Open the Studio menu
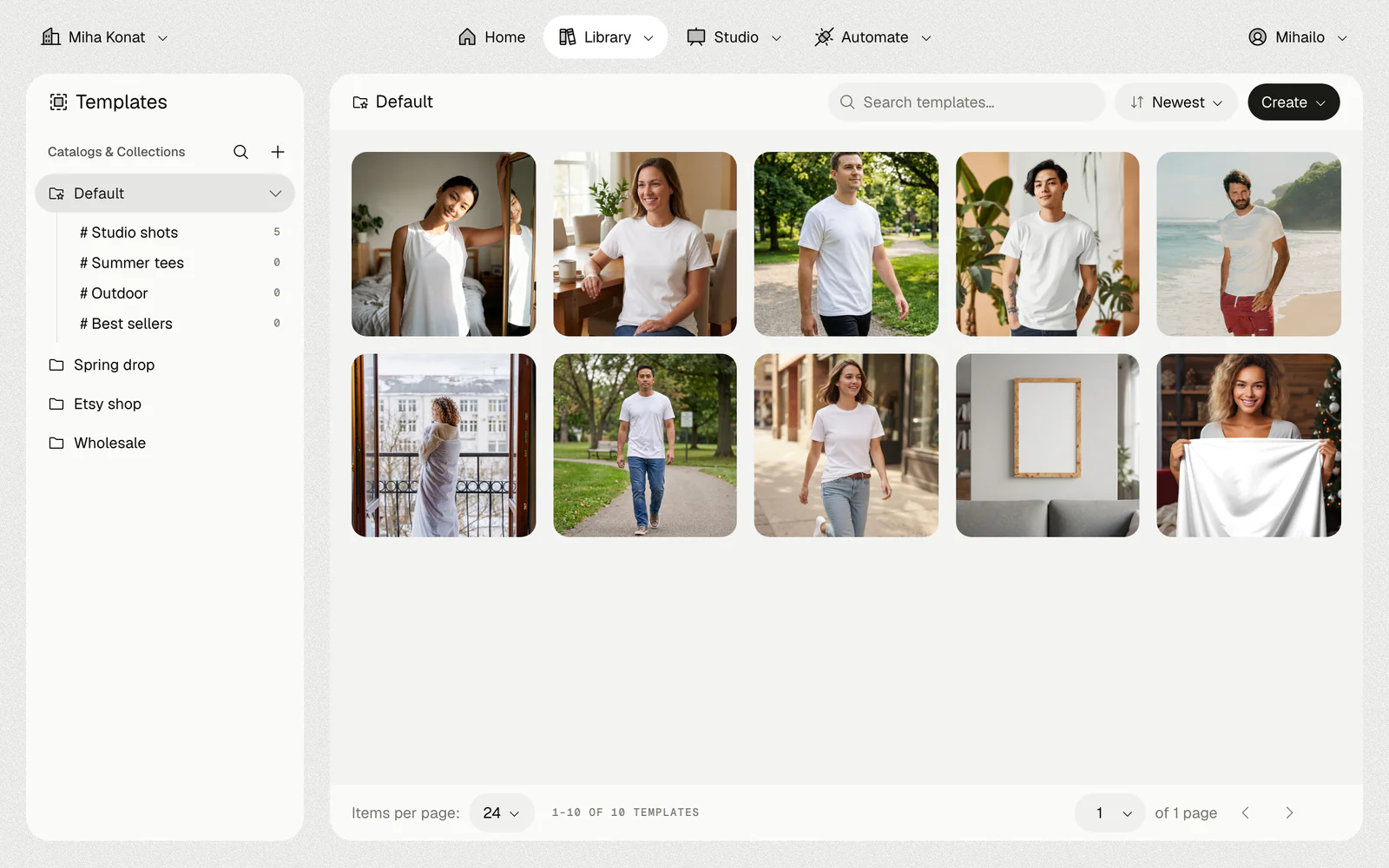Screen dimensions: 1389x868 coord(734,37)
